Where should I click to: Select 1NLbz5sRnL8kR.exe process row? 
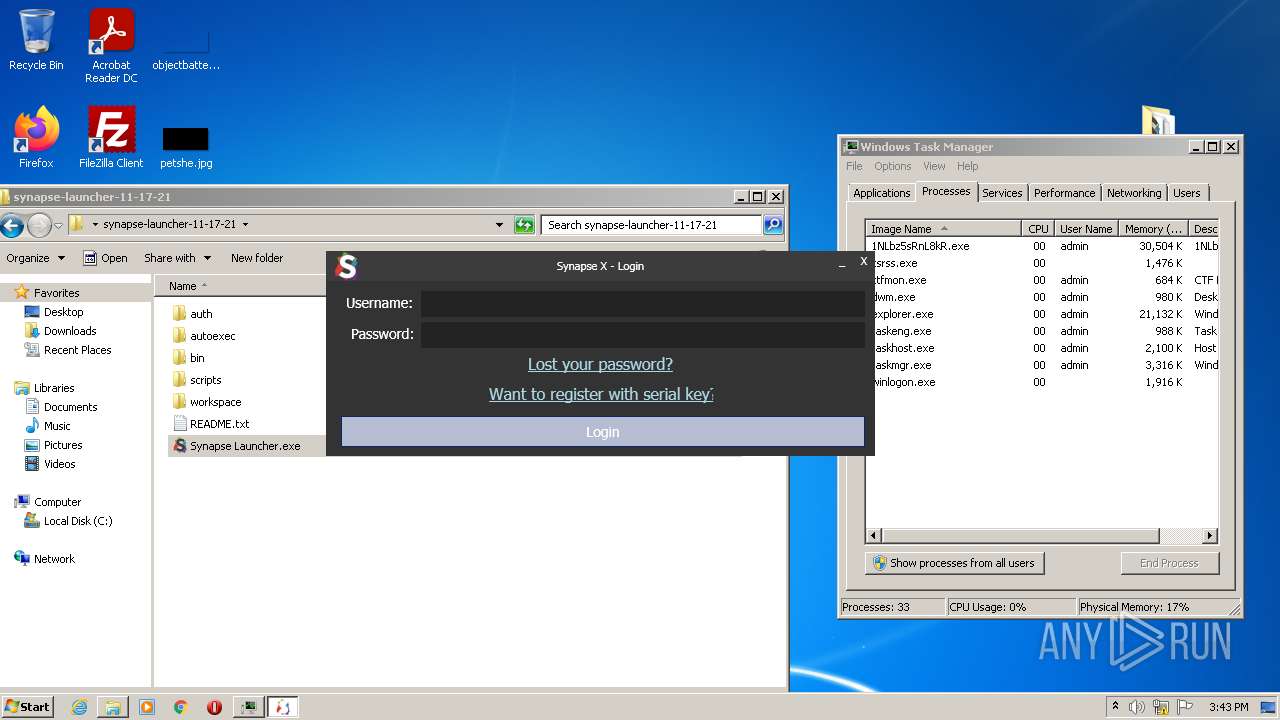point(1041,246)
